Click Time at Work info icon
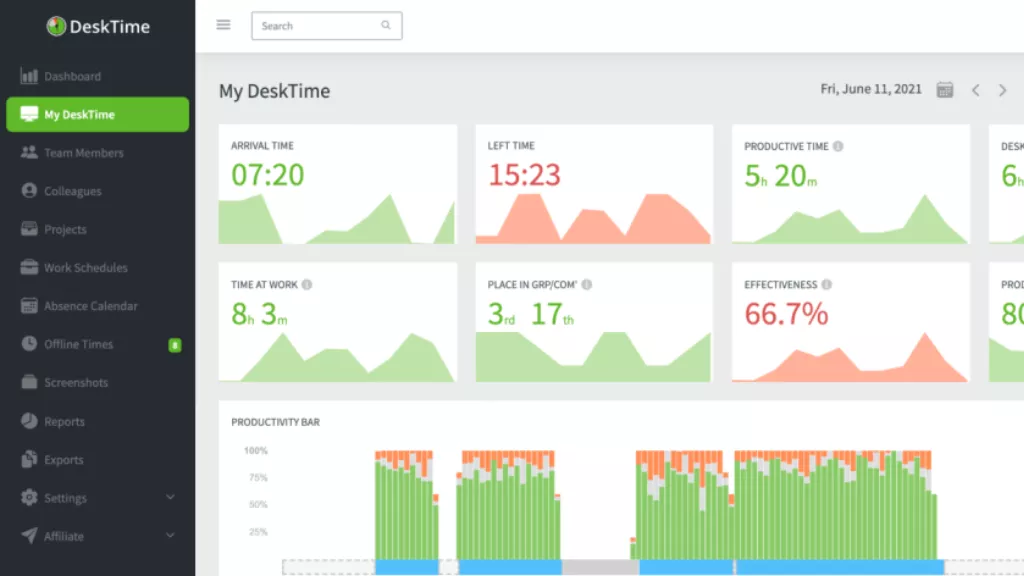The height and width of the screenshot is (576, 1024). pyautogui.click(x=306, y=285)
